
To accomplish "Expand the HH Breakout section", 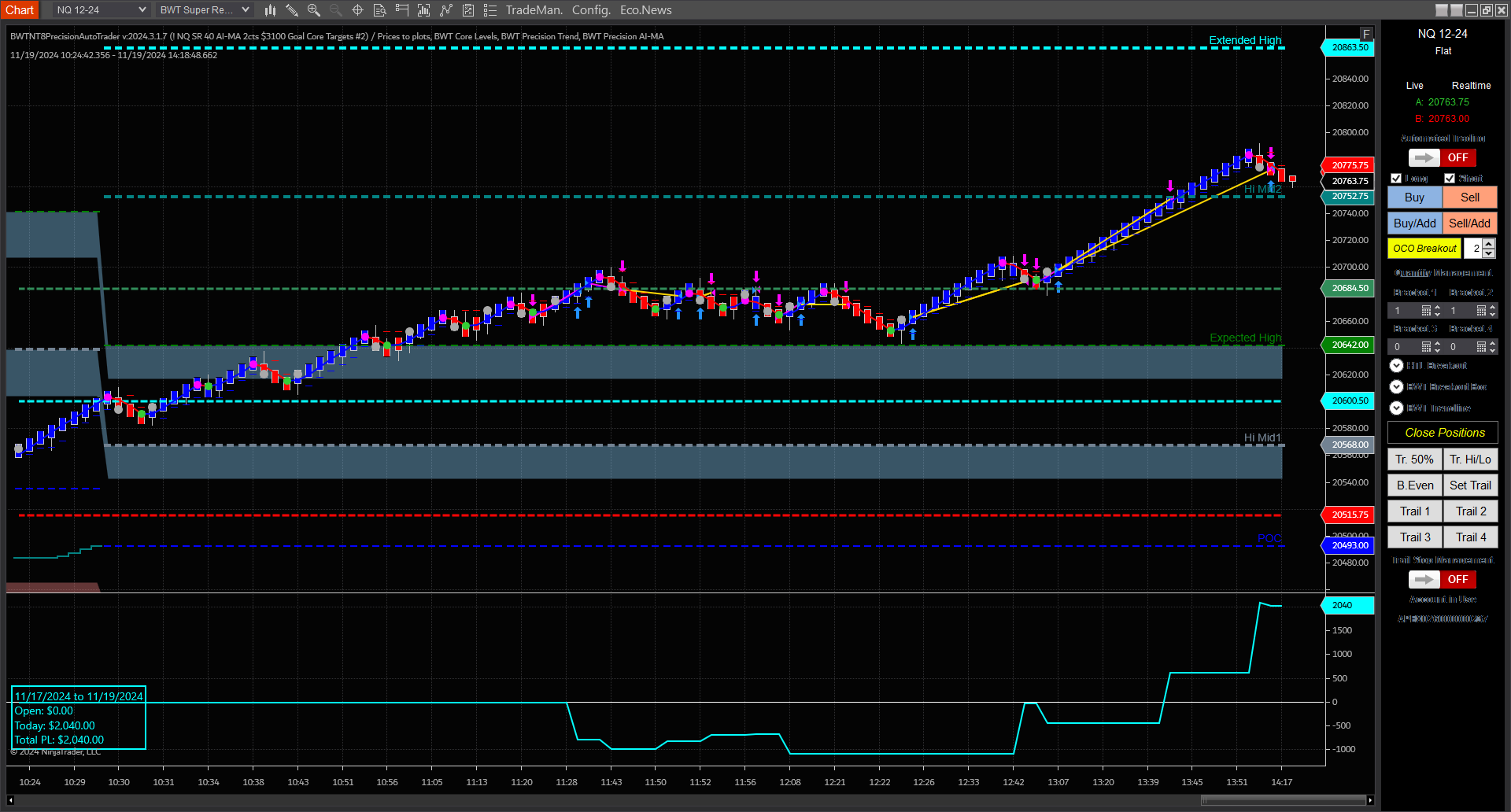I will coord(1396,366).
